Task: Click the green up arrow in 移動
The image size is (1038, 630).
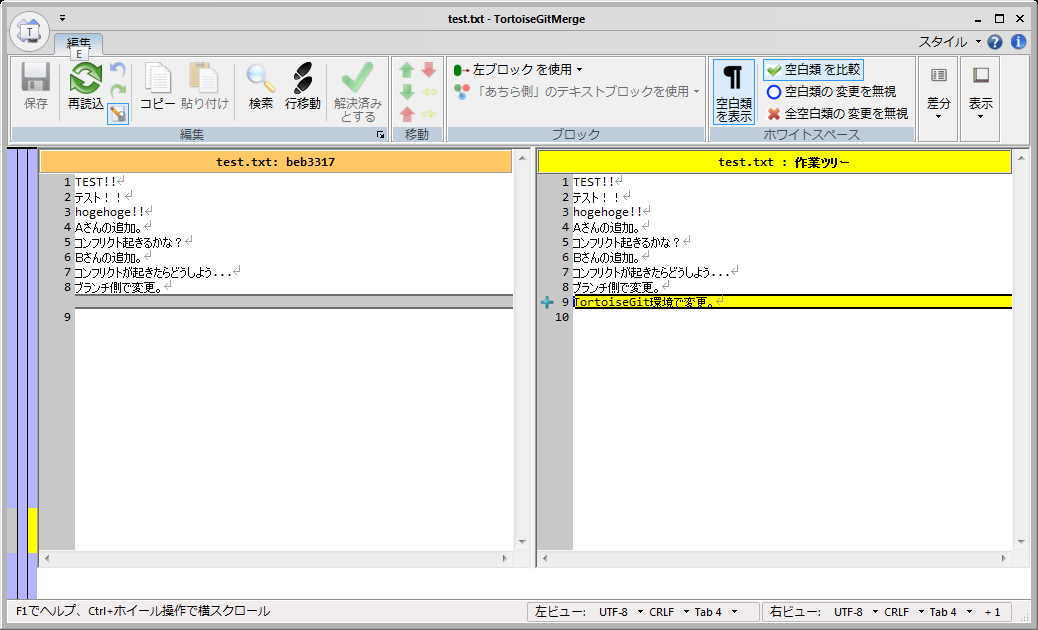Action: pyautogui.click(x=407, y=70)
